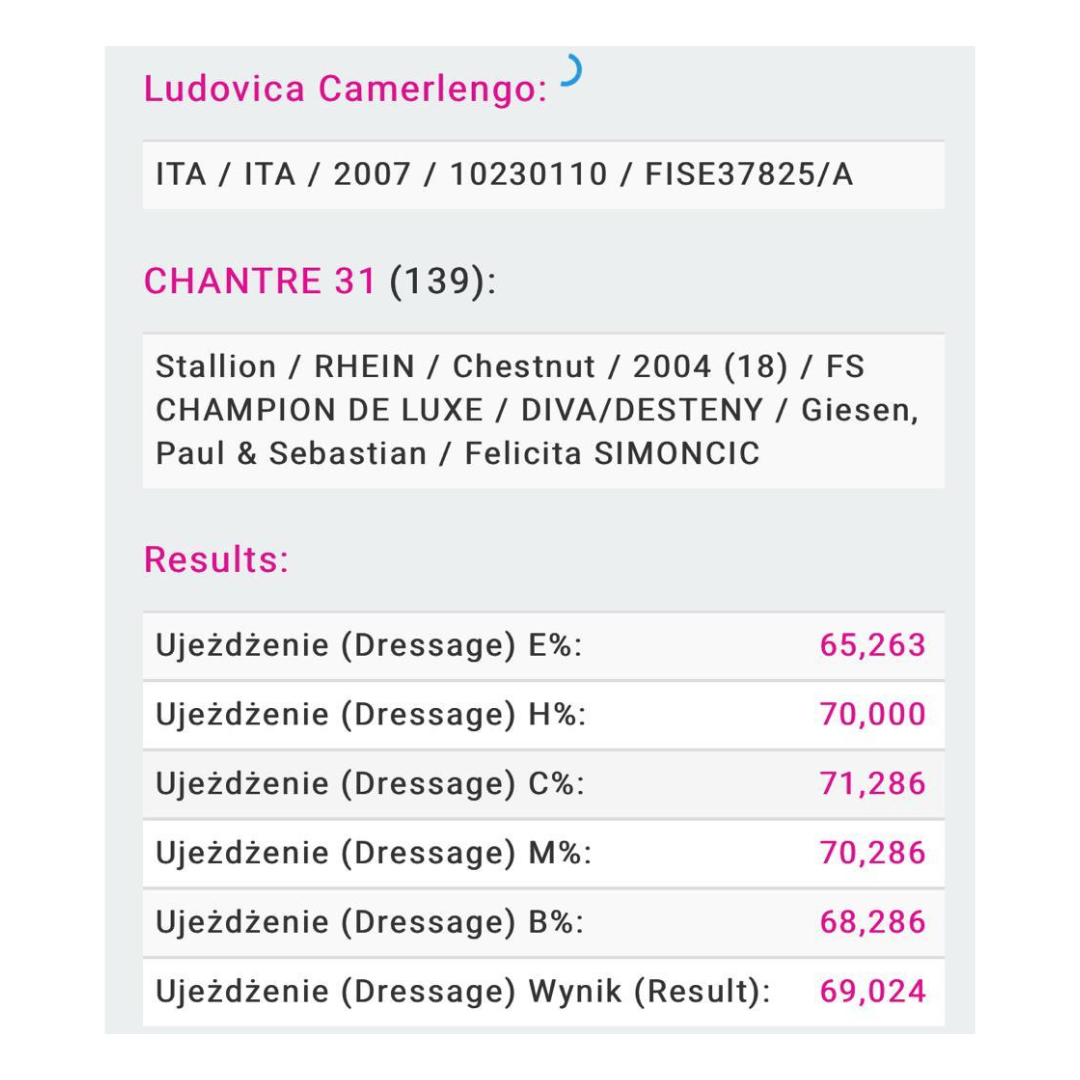Click the Felicita SIMONCIC owner text
Screen dimensions: 1080x1080
[x=612, y=454]
